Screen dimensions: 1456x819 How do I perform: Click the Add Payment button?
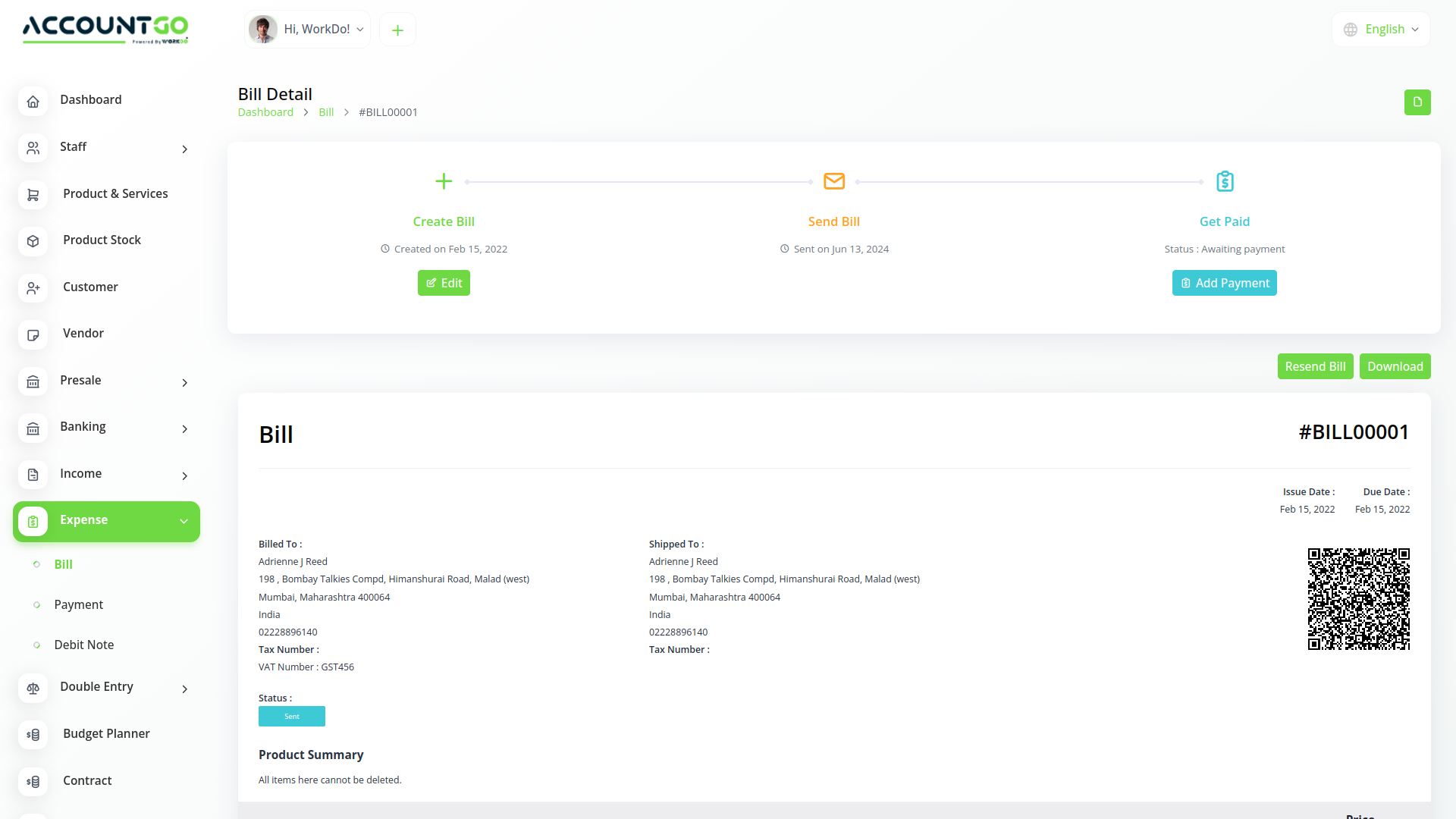pos(1224,283)
